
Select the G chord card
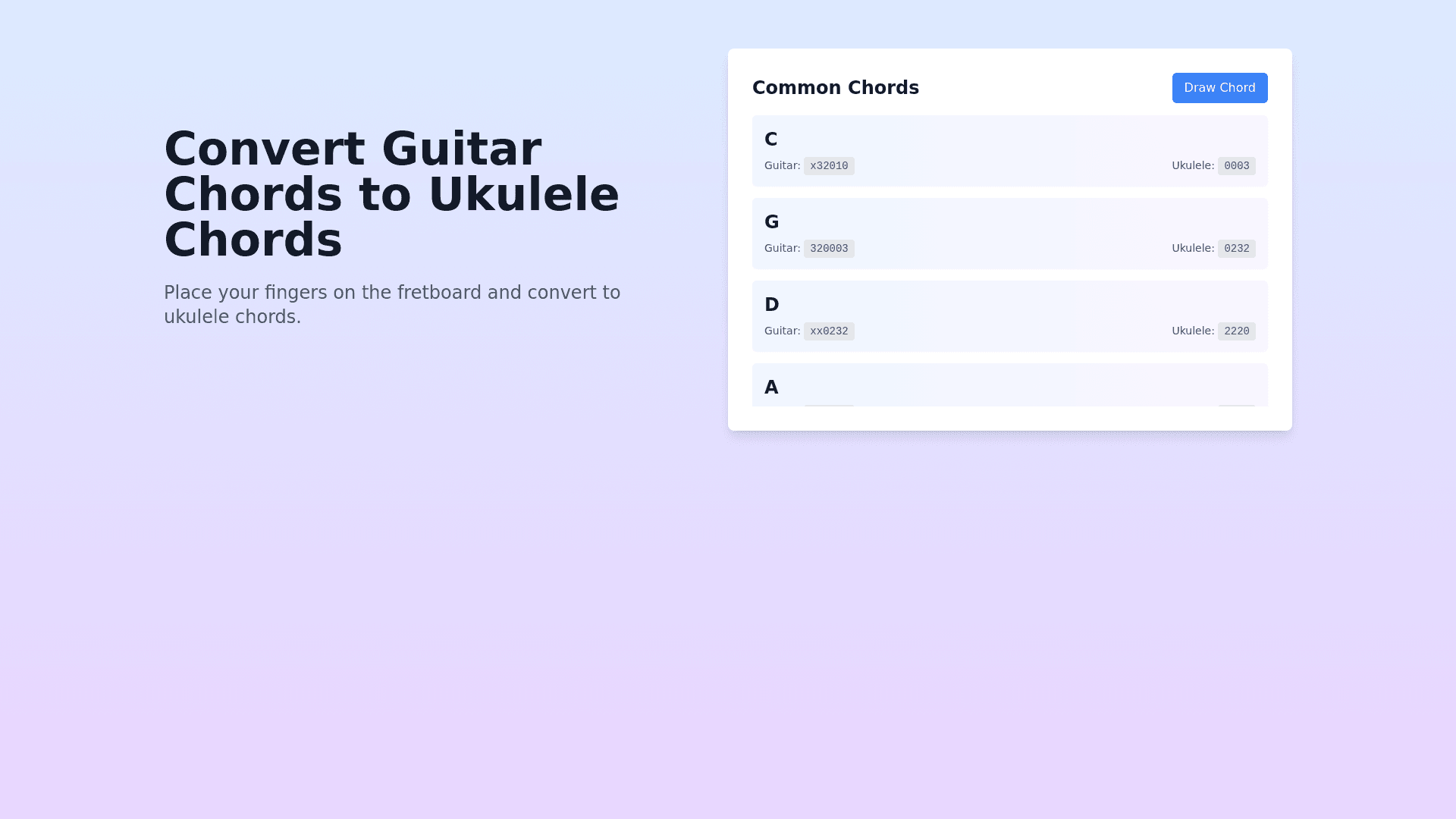1009,233
